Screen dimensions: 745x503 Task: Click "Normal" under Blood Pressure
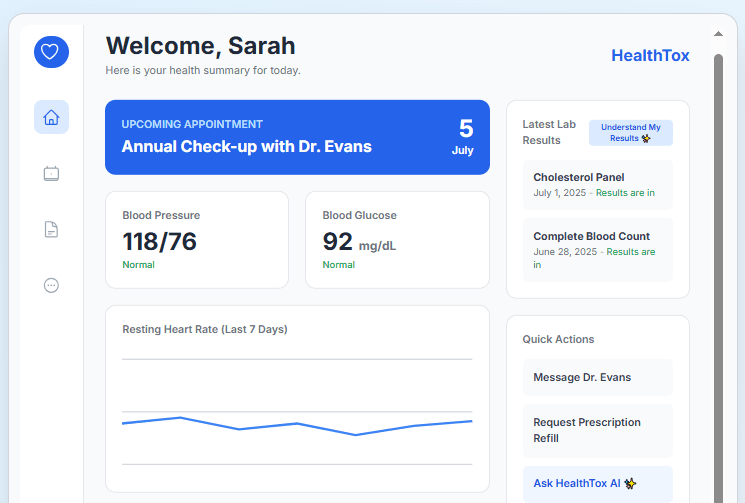point(138,265)
